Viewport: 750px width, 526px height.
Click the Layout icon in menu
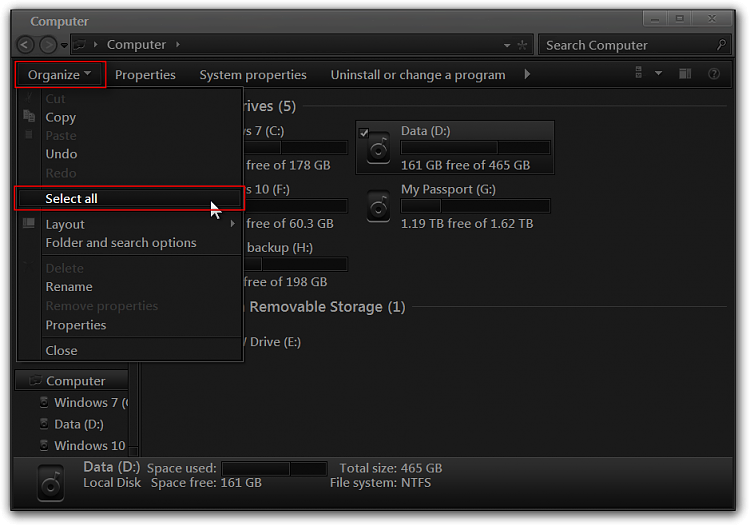tap(29, 223)
